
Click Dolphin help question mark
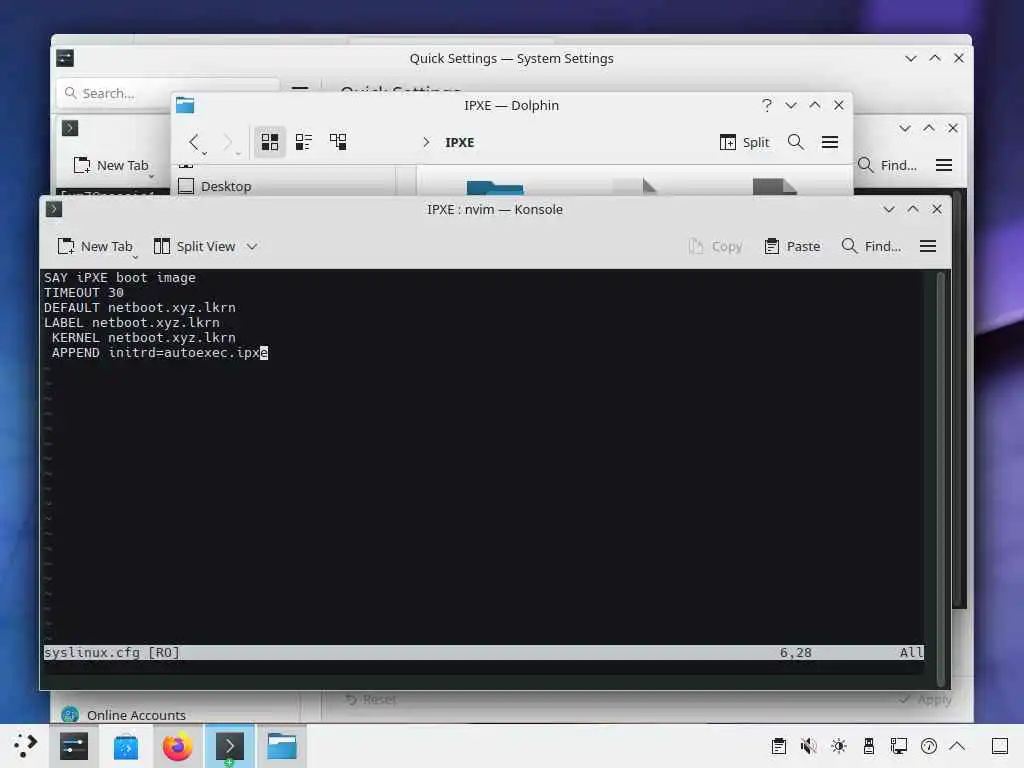767,105
